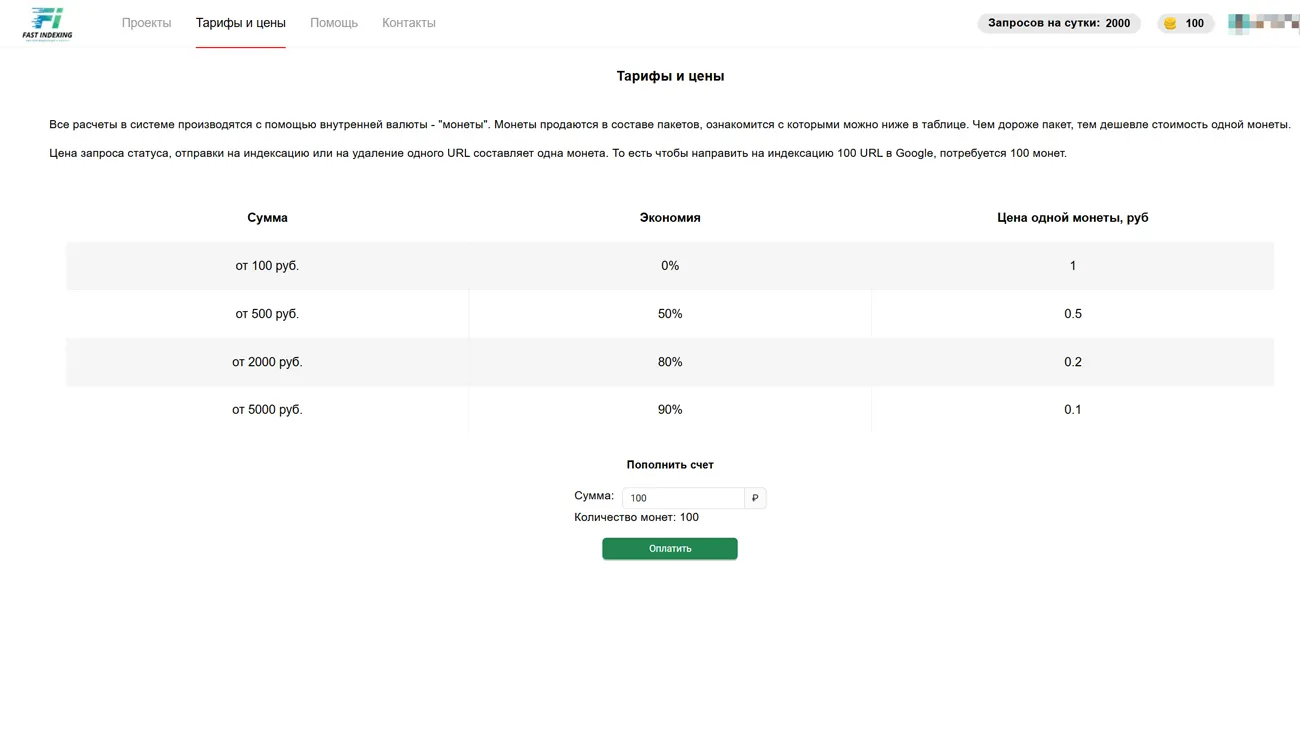
Task: Click the Запросов на сутки 2000 badge
Action: [x=1058, y=23]
